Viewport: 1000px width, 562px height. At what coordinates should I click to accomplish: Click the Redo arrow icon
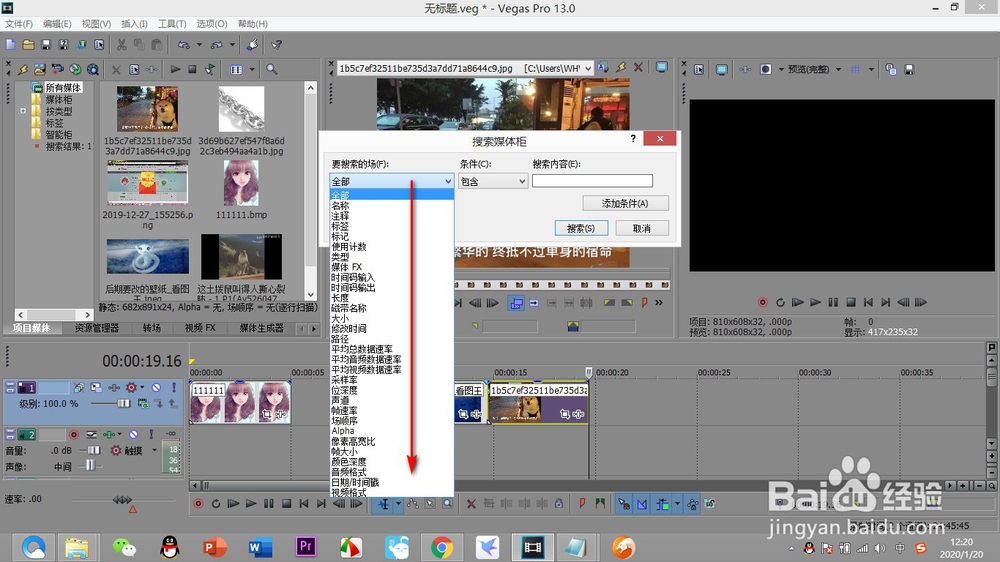[x=217, y=45]
